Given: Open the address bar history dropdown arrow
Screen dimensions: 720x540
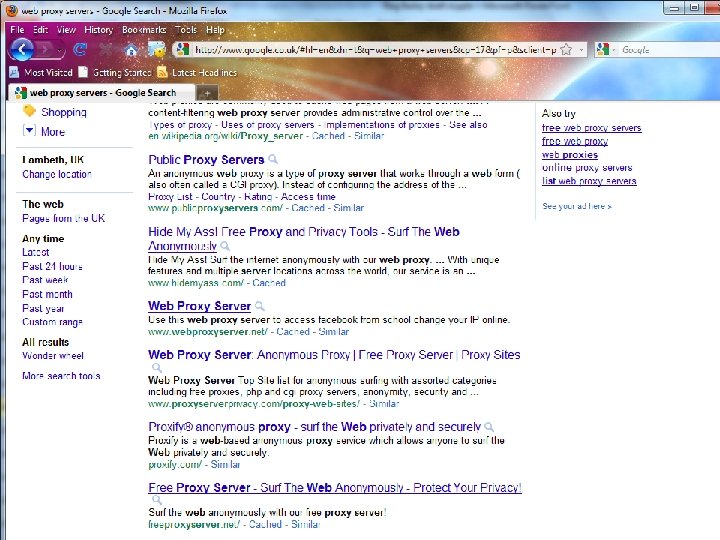Looking at the screenshot, I should click(x=581, y=49).
